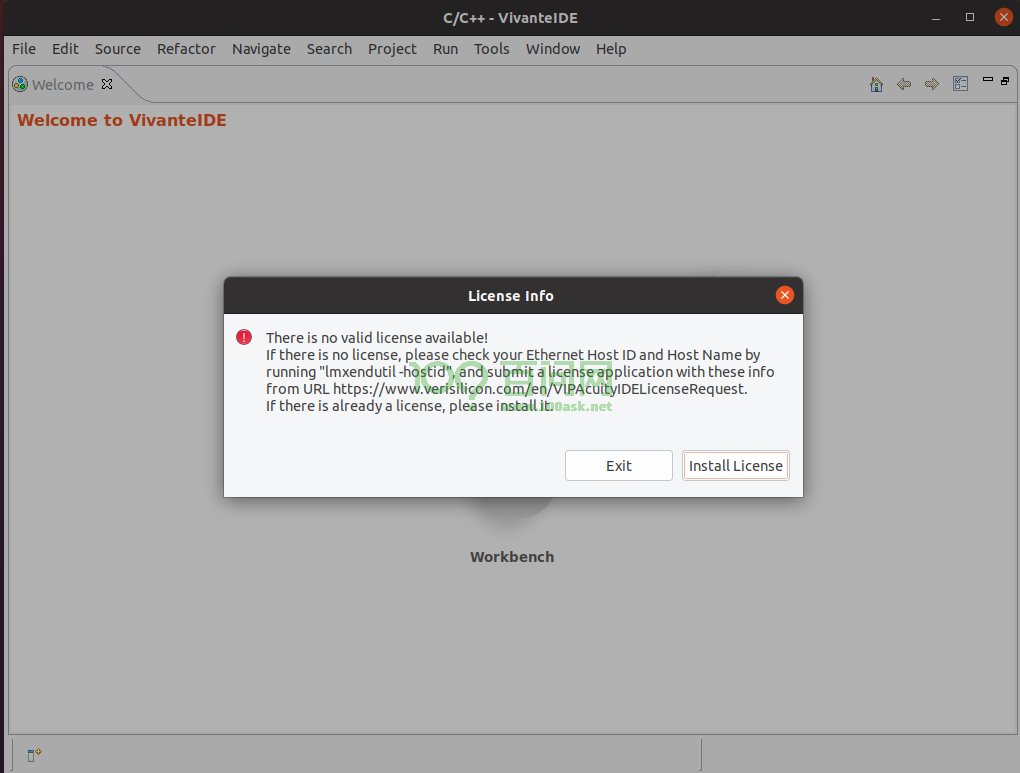Open the Navigate menu
The image size is (1020, 773).
click(x=261, y=49)
